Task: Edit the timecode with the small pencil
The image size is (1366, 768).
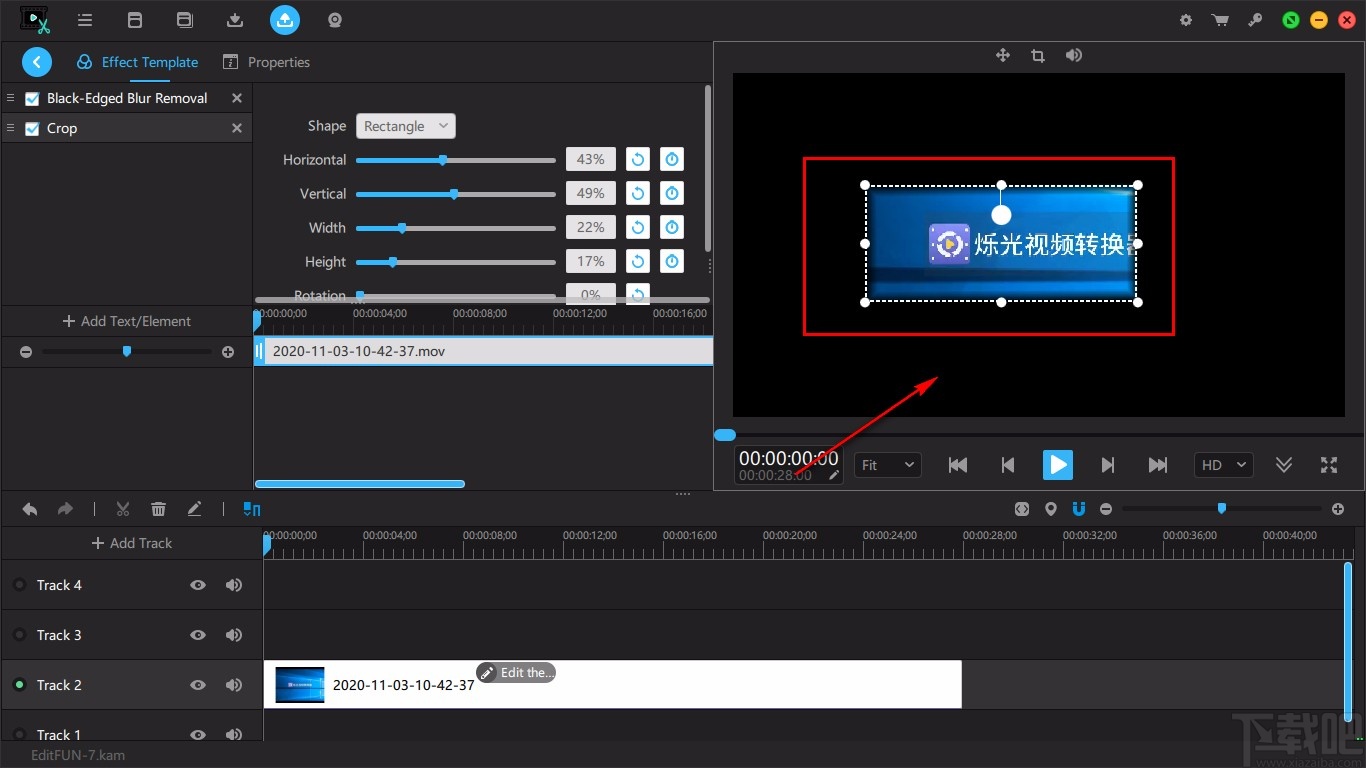Action: pyautogui.click(x=834, y=475)
